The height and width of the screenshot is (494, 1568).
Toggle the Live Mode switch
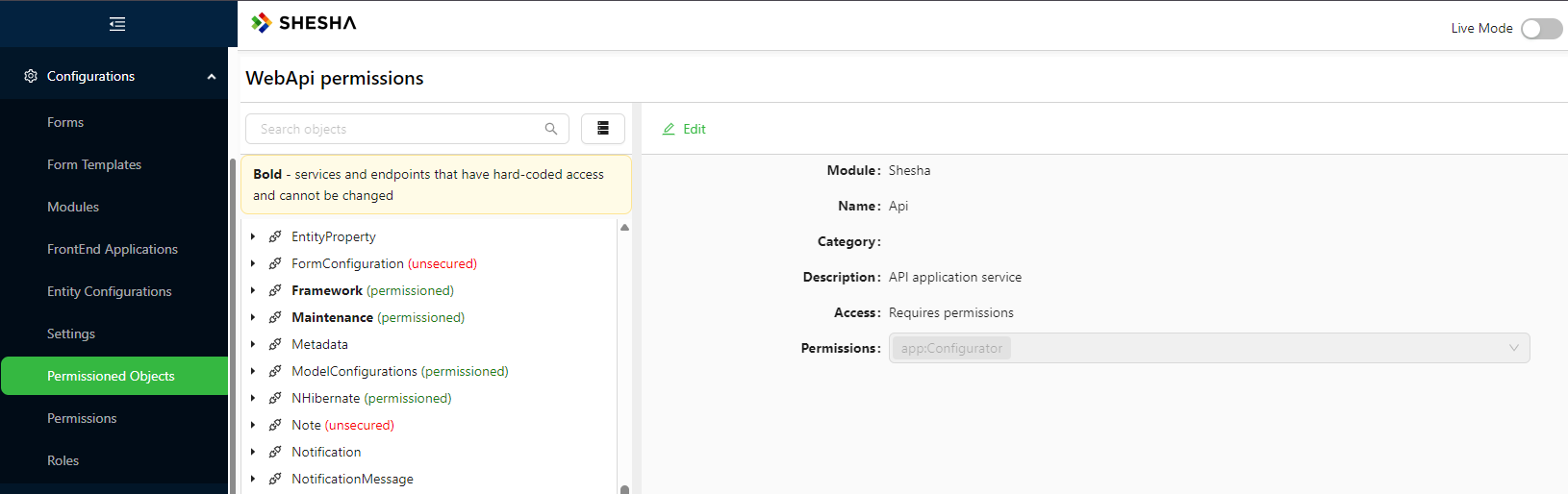point(1542,29)
